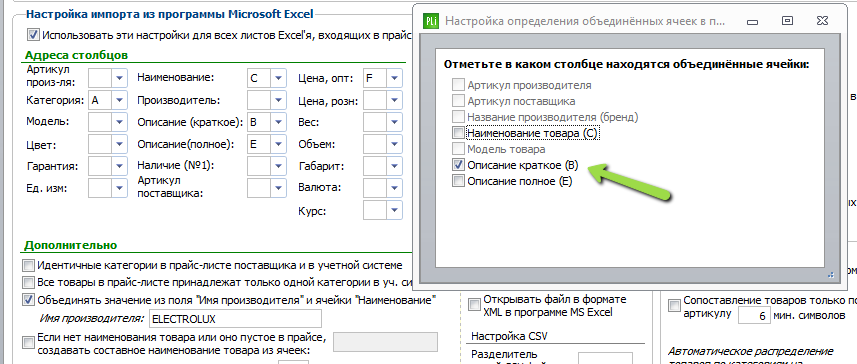This screenshot has width=857, height=364.
Task: Click 'Отметьте в каком столбце находятся' heading text
Action: click(626, 64)
